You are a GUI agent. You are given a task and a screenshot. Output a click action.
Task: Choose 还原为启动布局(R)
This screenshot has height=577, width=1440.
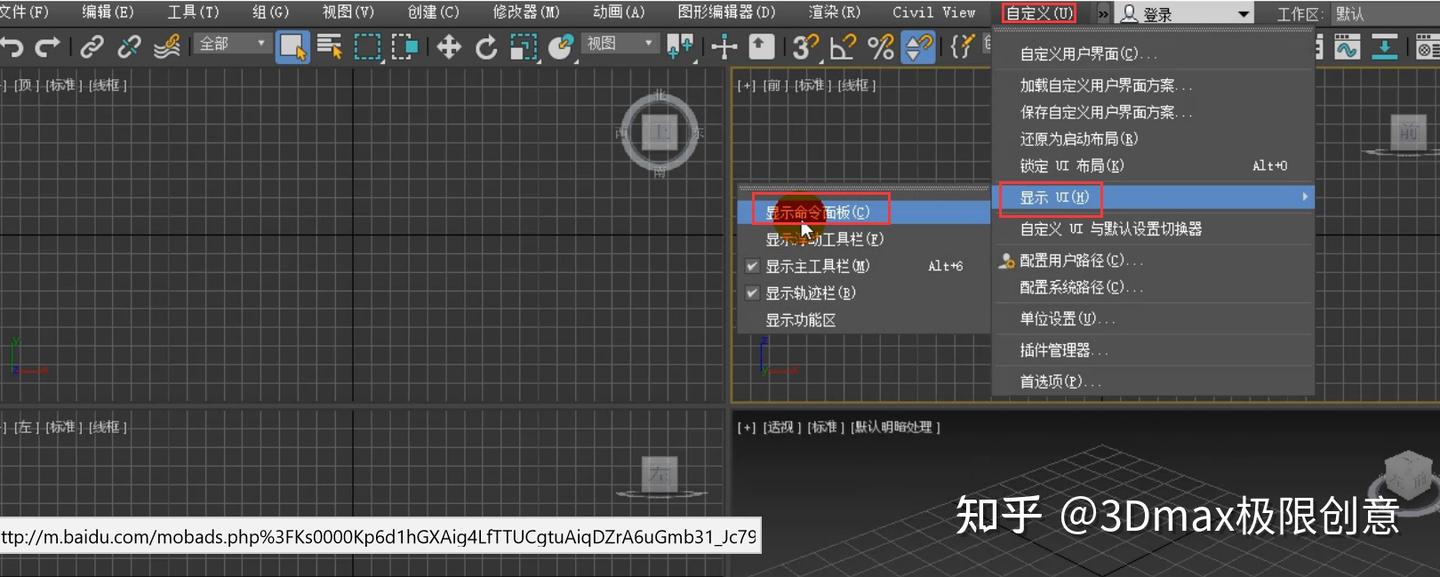tap(1153, 139)
